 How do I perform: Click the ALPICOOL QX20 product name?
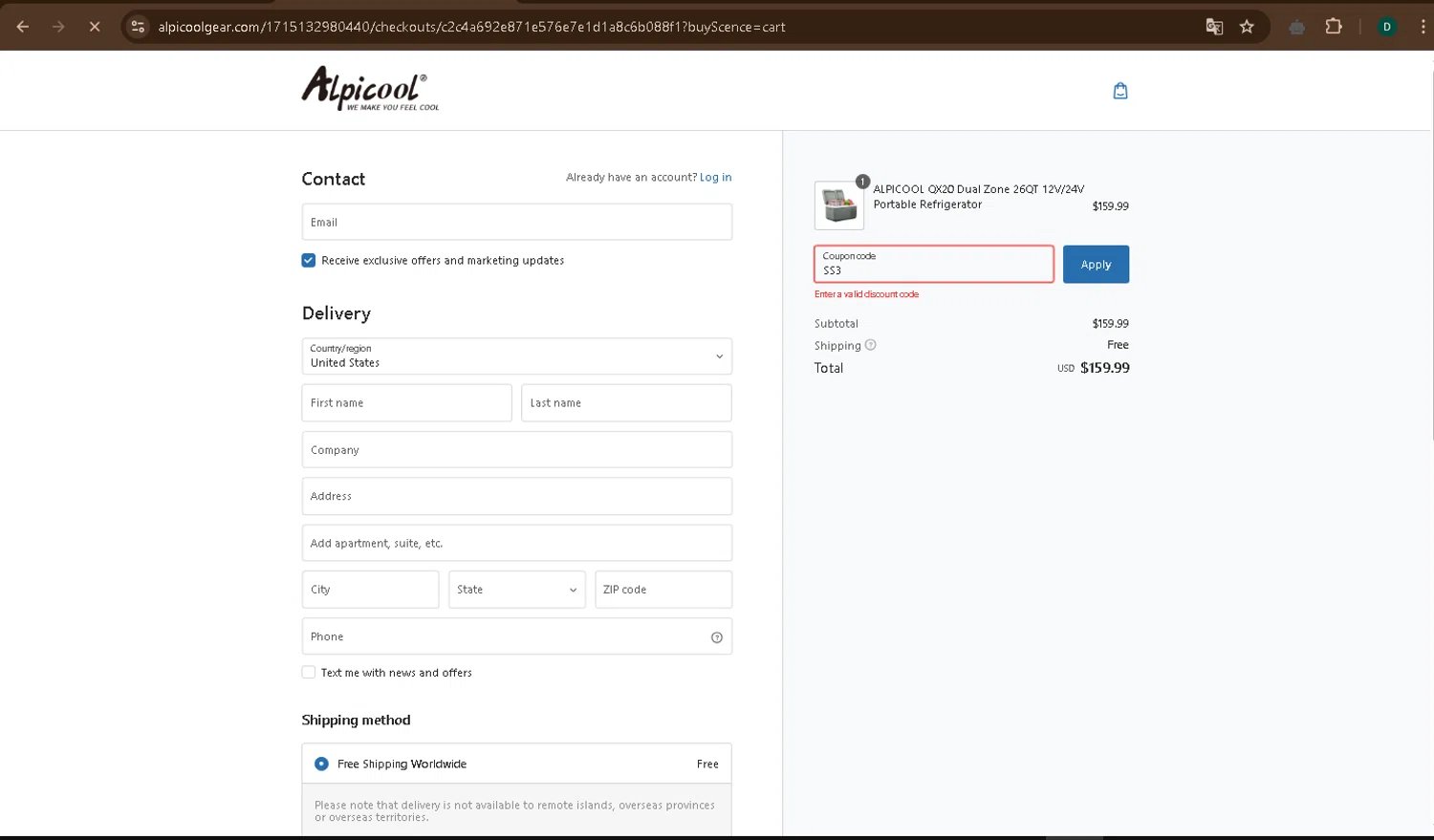coord(978,197)
